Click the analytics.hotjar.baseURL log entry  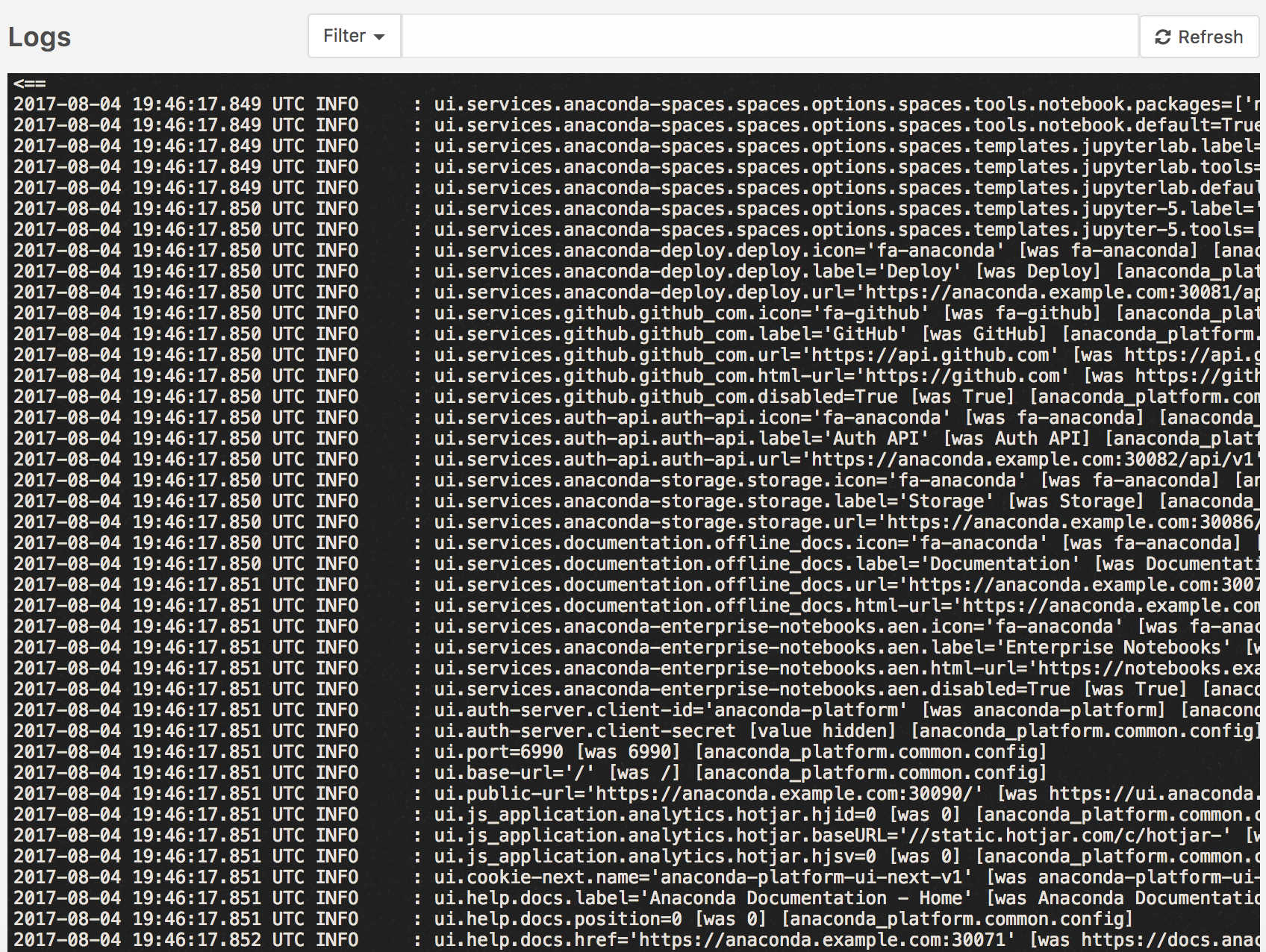point(637,836)
